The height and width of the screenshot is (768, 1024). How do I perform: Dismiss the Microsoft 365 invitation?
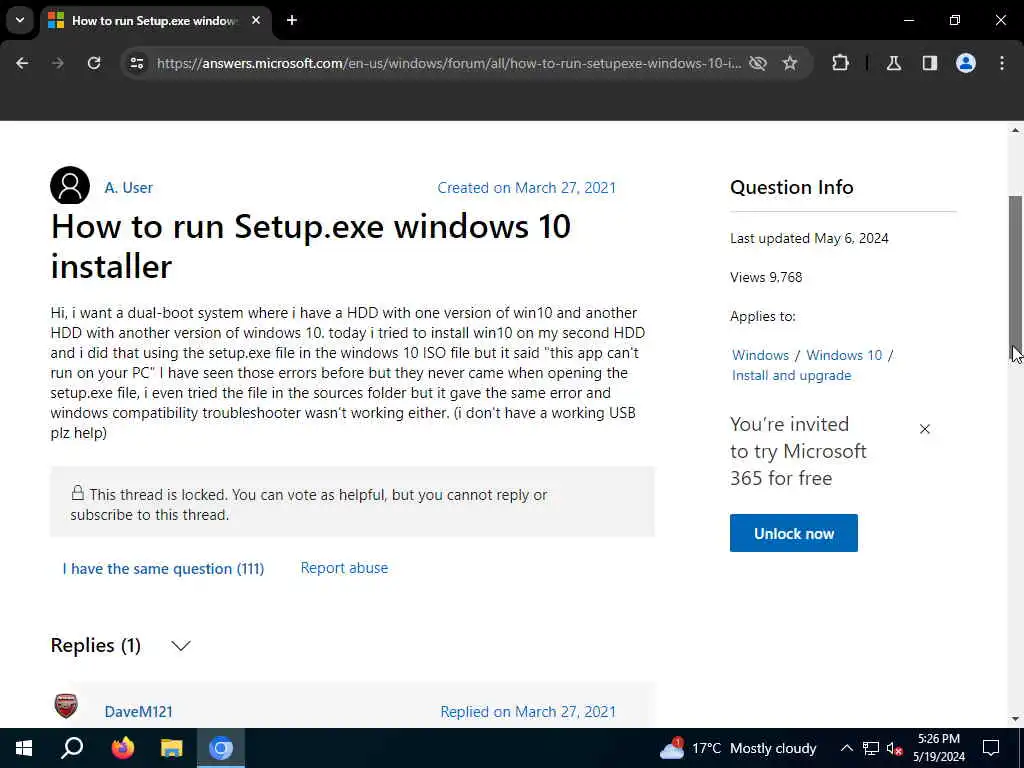(x=925, y=429)
